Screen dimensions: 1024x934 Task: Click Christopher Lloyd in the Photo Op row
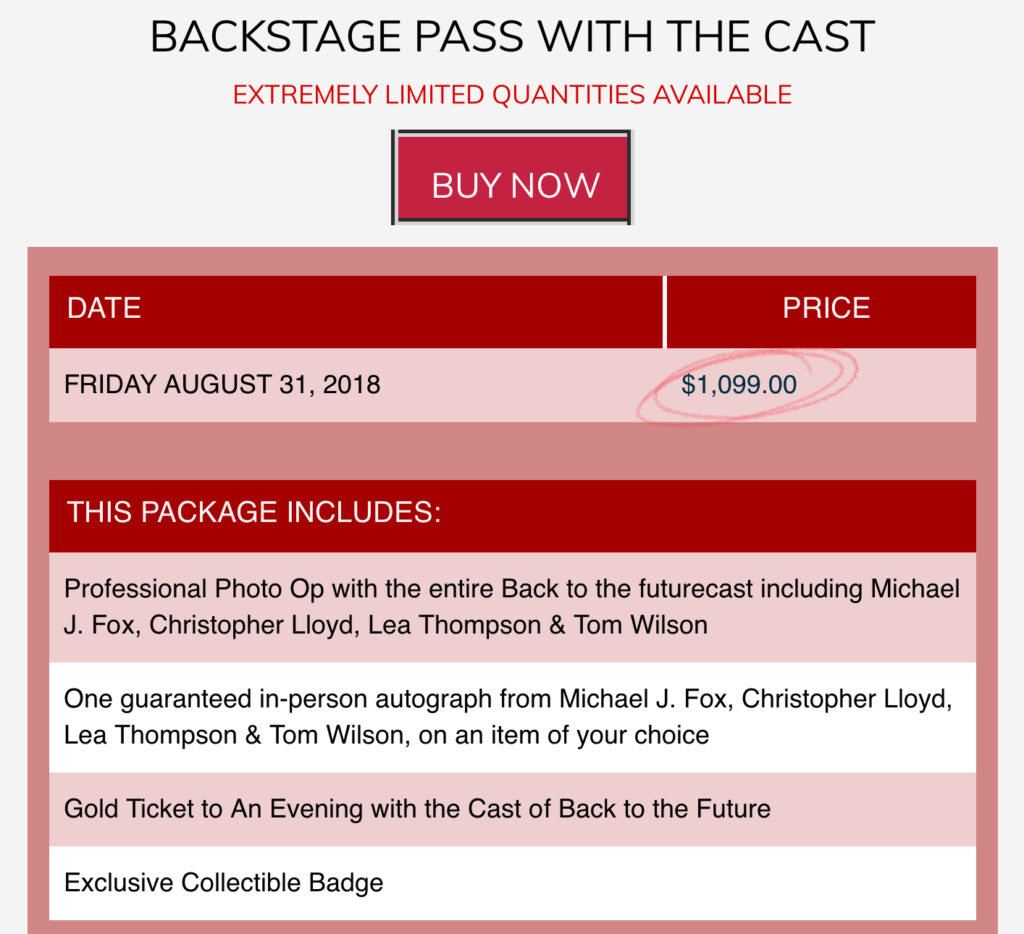[254, 626]
